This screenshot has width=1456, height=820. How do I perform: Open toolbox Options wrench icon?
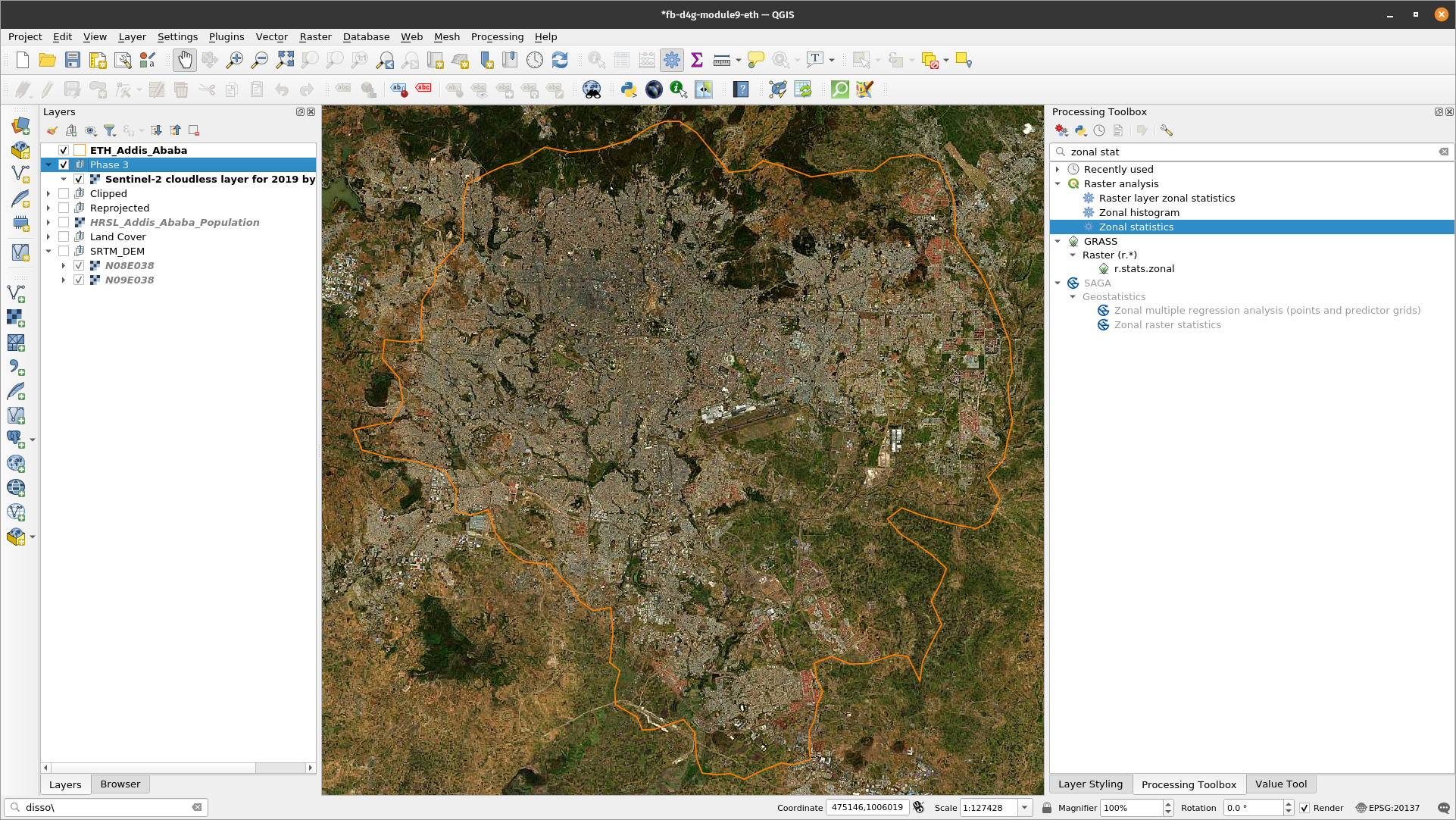tap(1167, 130)
